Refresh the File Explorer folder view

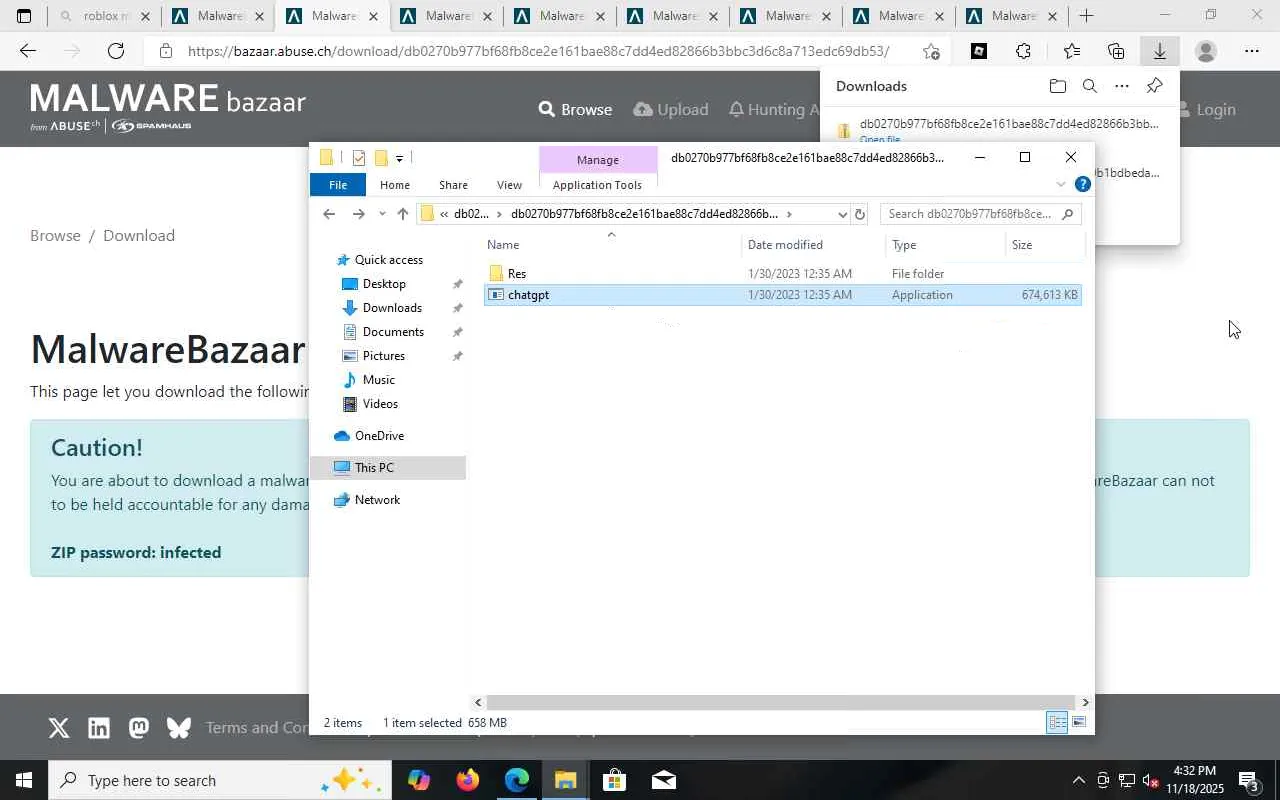coord(859,214)
